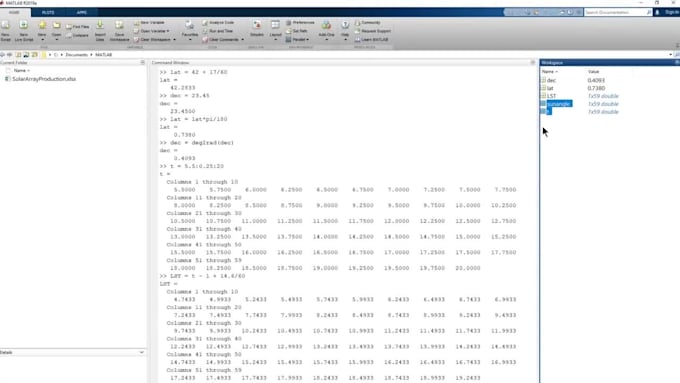Open the Current Folder panel actions menu

point(143,62)
